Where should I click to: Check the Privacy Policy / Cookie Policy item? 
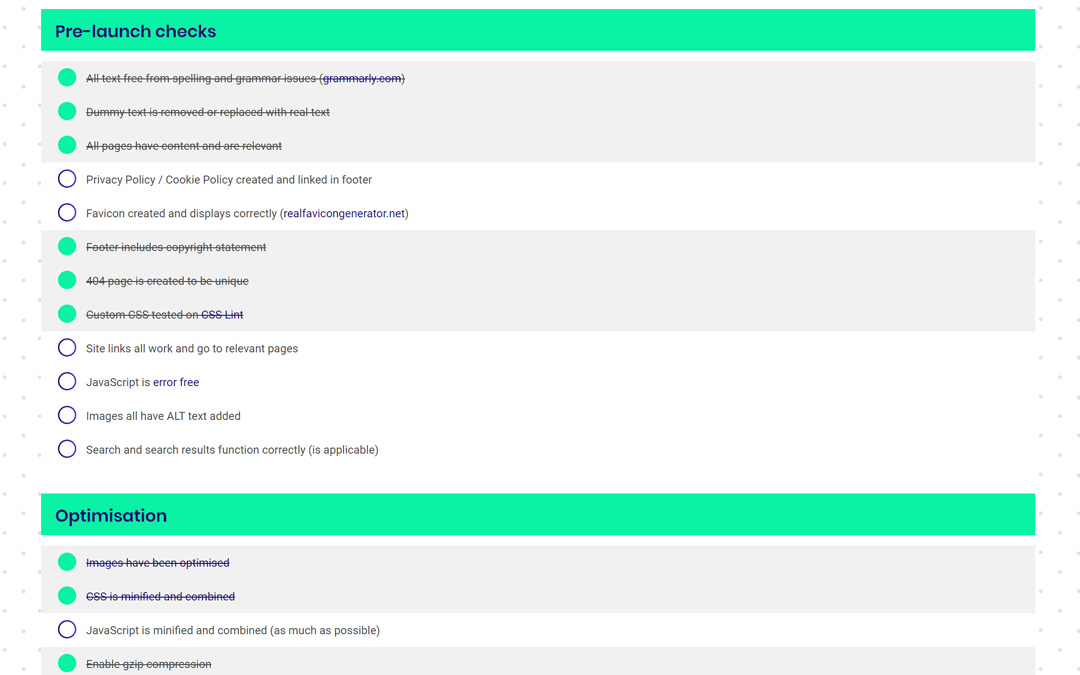point(67,178)
